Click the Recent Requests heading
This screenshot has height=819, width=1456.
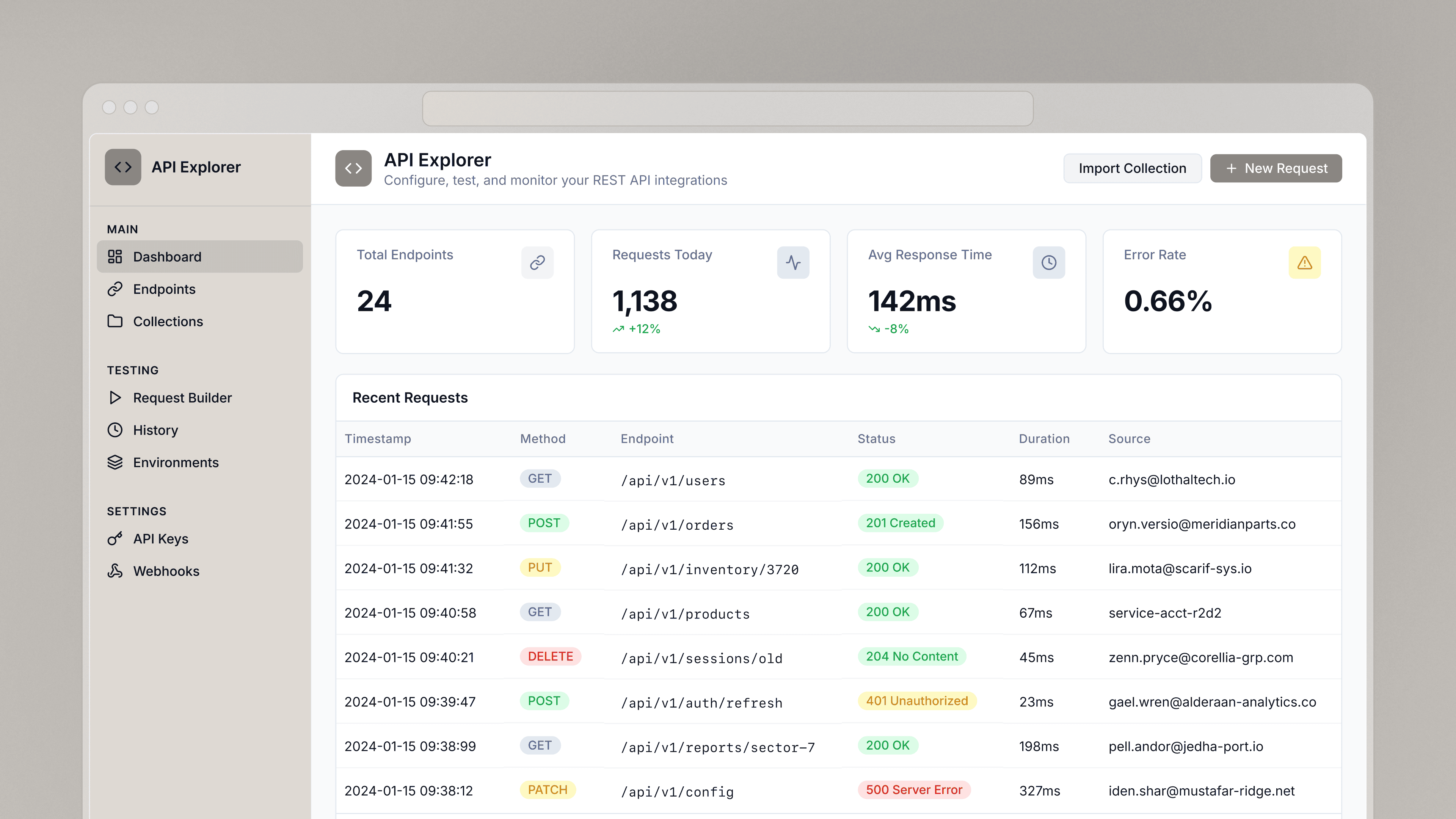[x=410, y=397]
